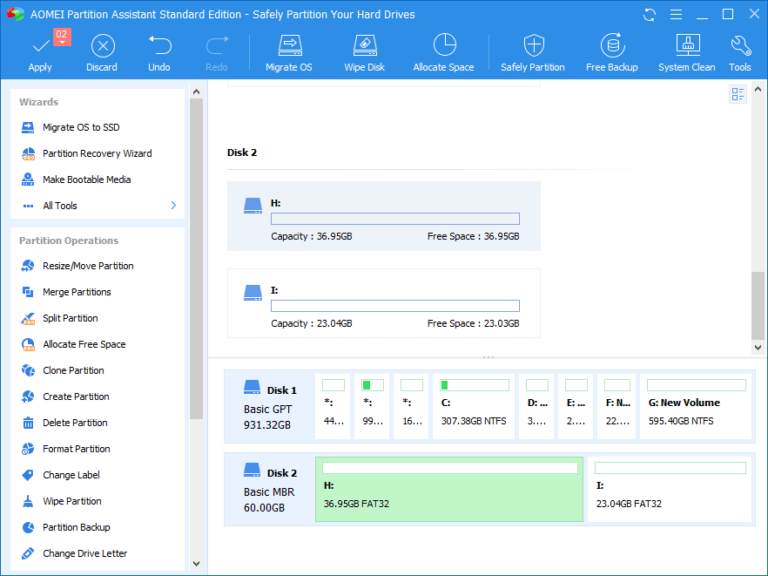Click C: partition usage bar

click(x=474, y=385)
